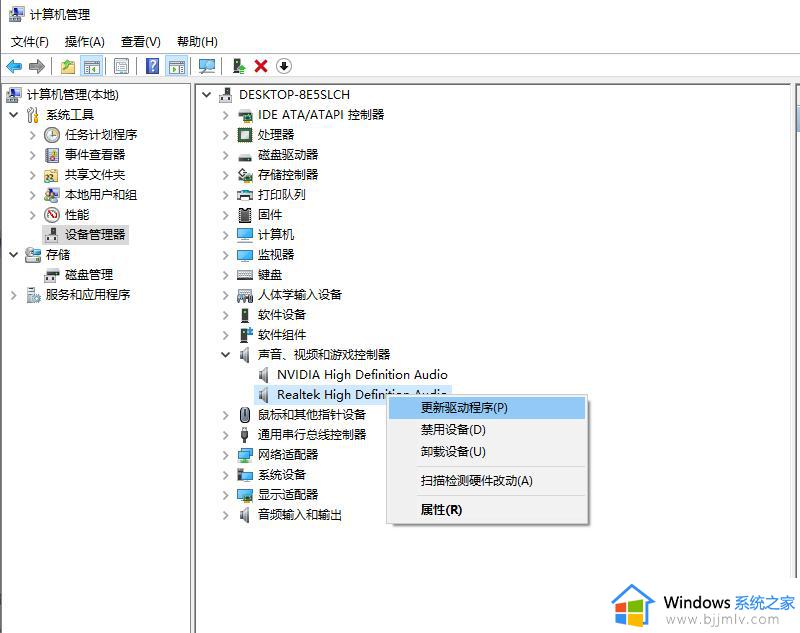
Task: Choose 扫描检测硬件改动(A) from context menu
Action: [487, 481]
